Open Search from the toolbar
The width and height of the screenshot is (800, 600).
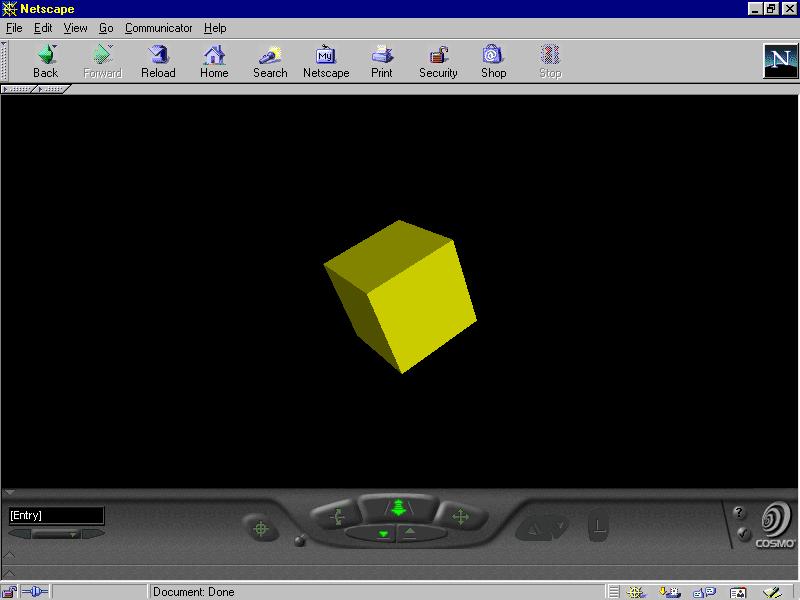[x=270, y=62]
